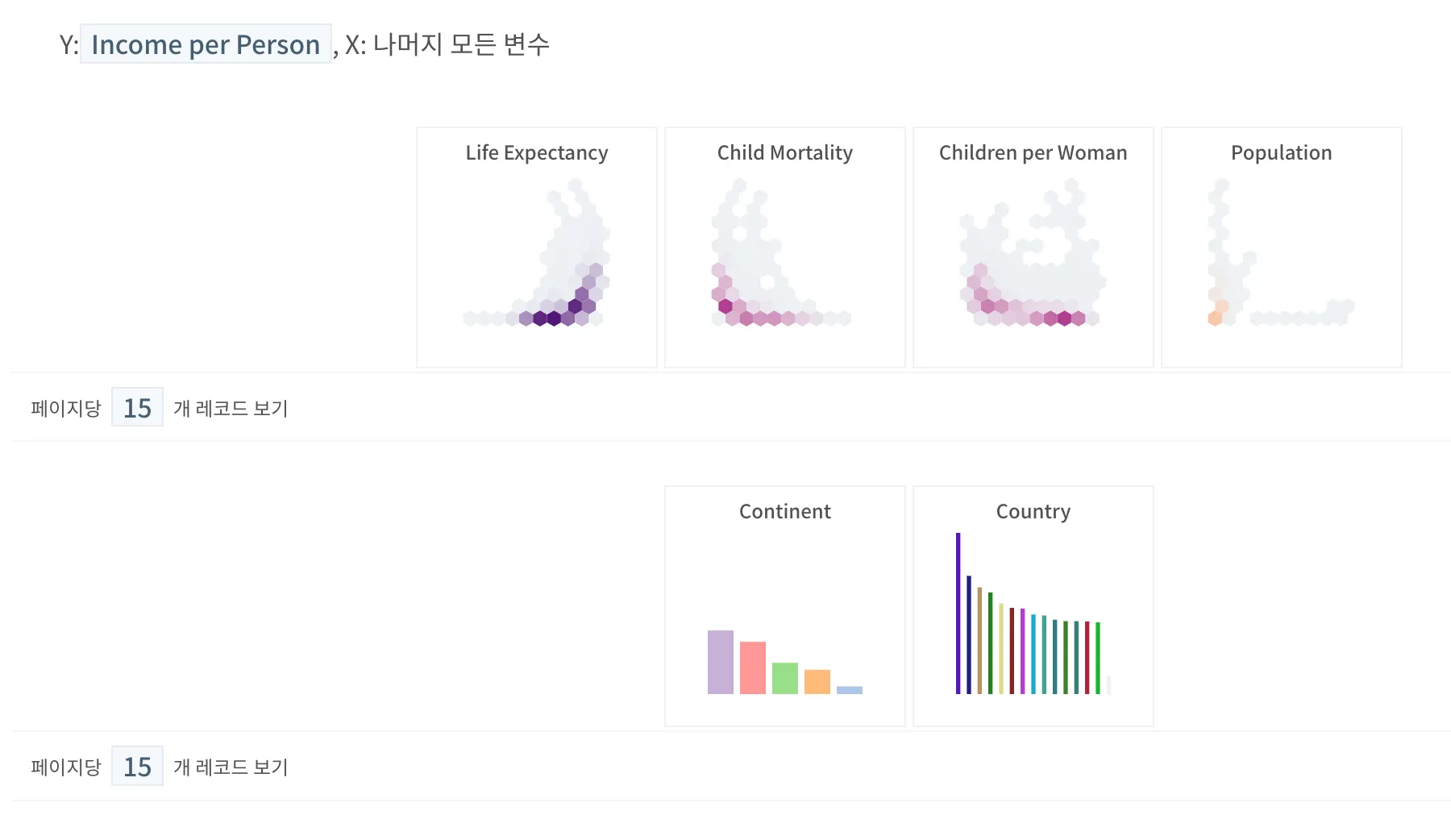Click the Population title text

click(x=1281, y=152)
